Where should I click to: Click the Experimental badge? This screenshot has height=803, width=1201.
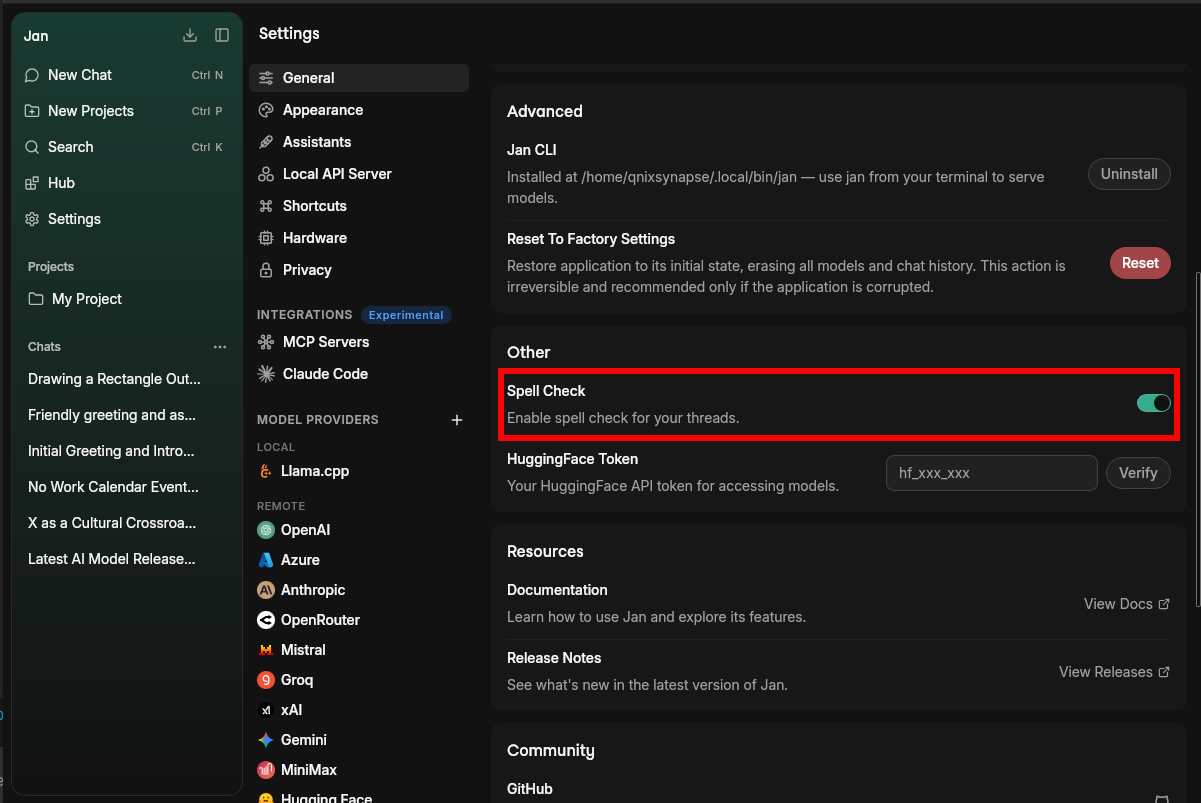pos(406,315)
